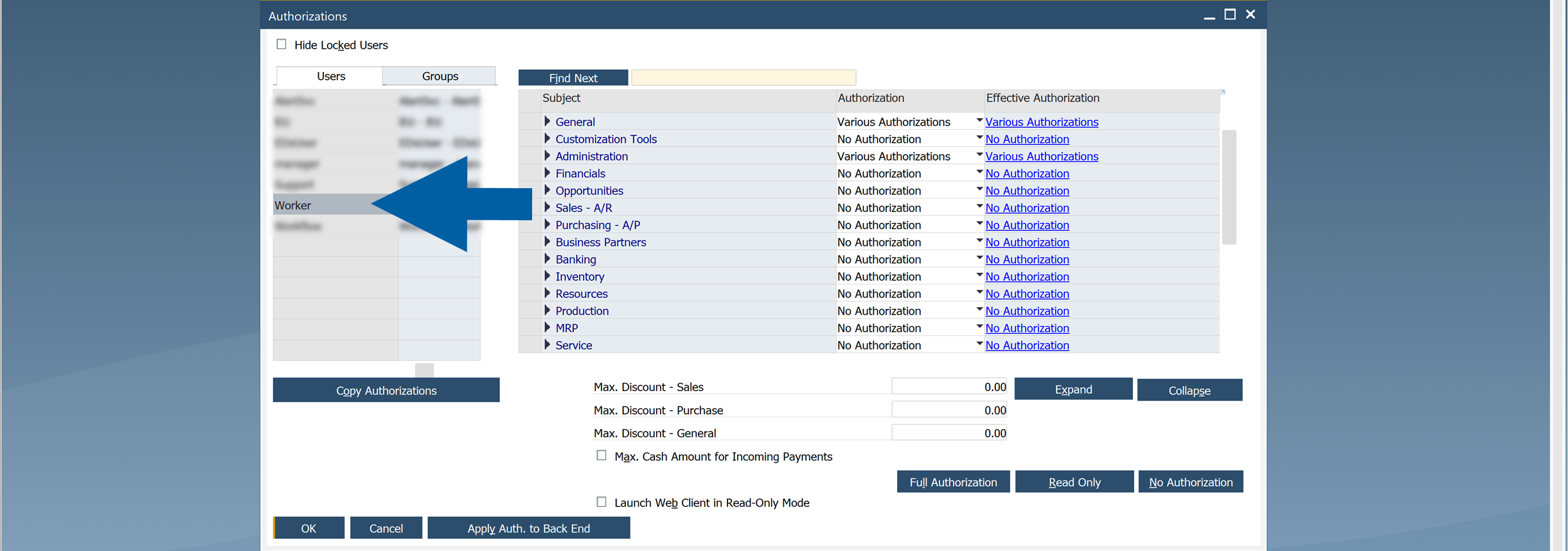Open authorization dropdown for Service row

(x=979, y=344)
